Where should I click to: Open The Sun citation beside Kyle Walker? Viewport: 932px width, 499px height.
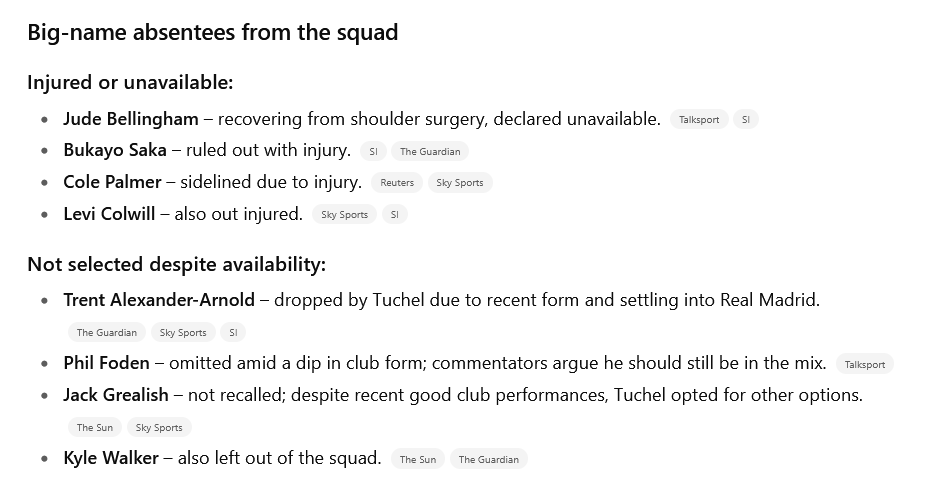click(x=418, y=459)
